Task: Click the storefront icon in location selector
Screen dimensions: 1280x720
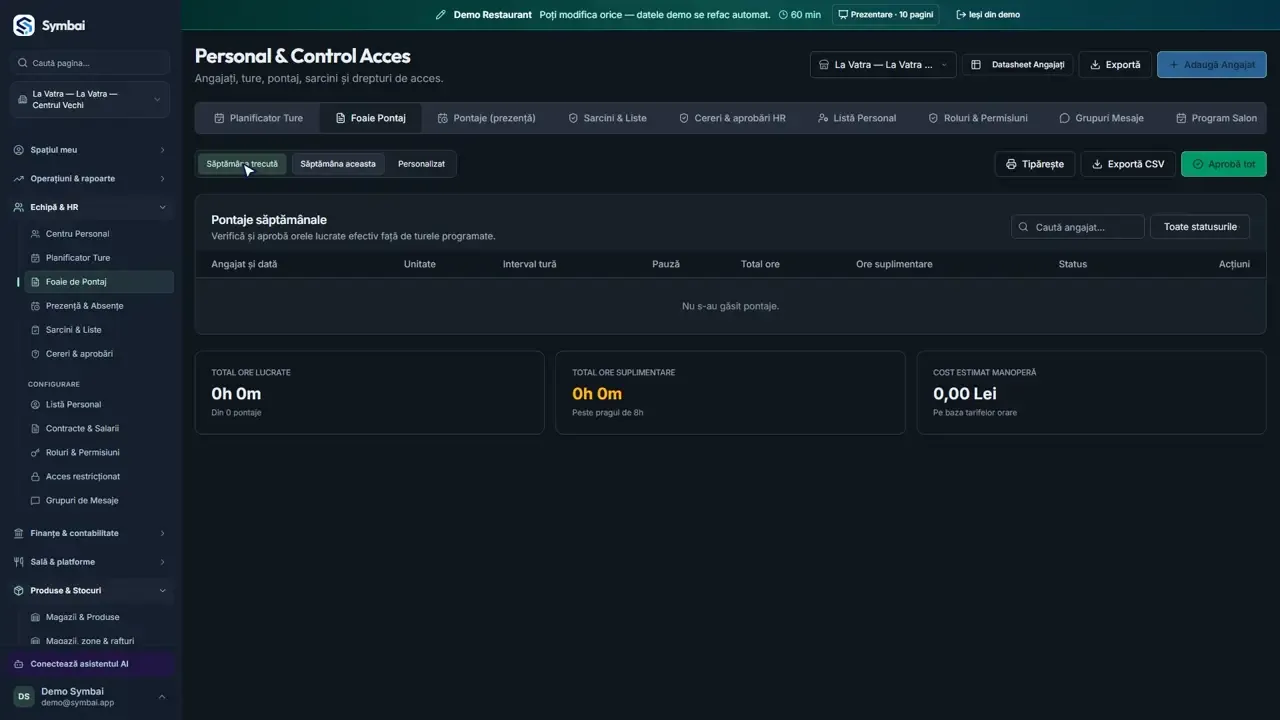Action: [x=824, y=65]
